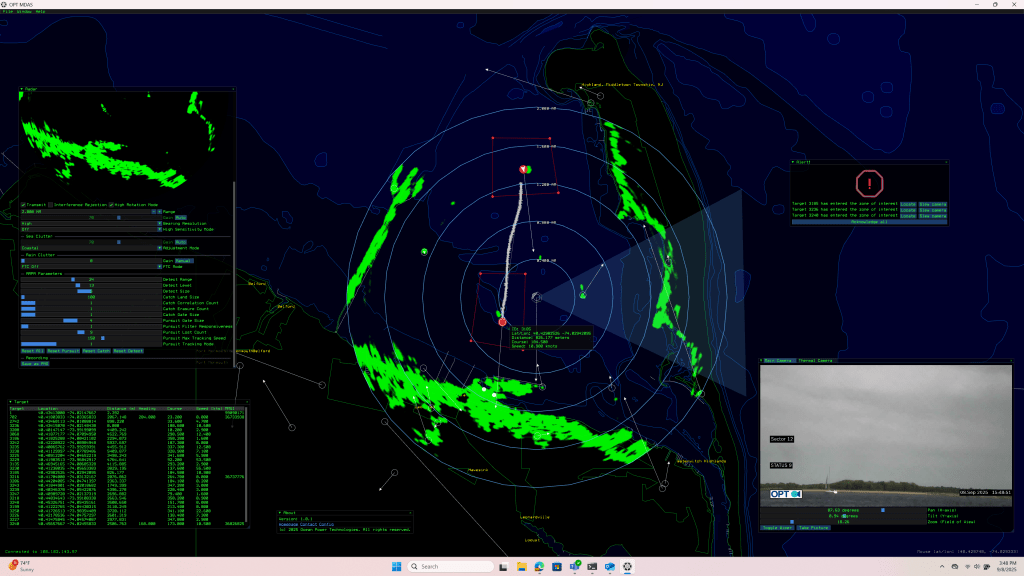Open the Sea Clutter Adjustment Mode dropdown

tap(158, 247)
